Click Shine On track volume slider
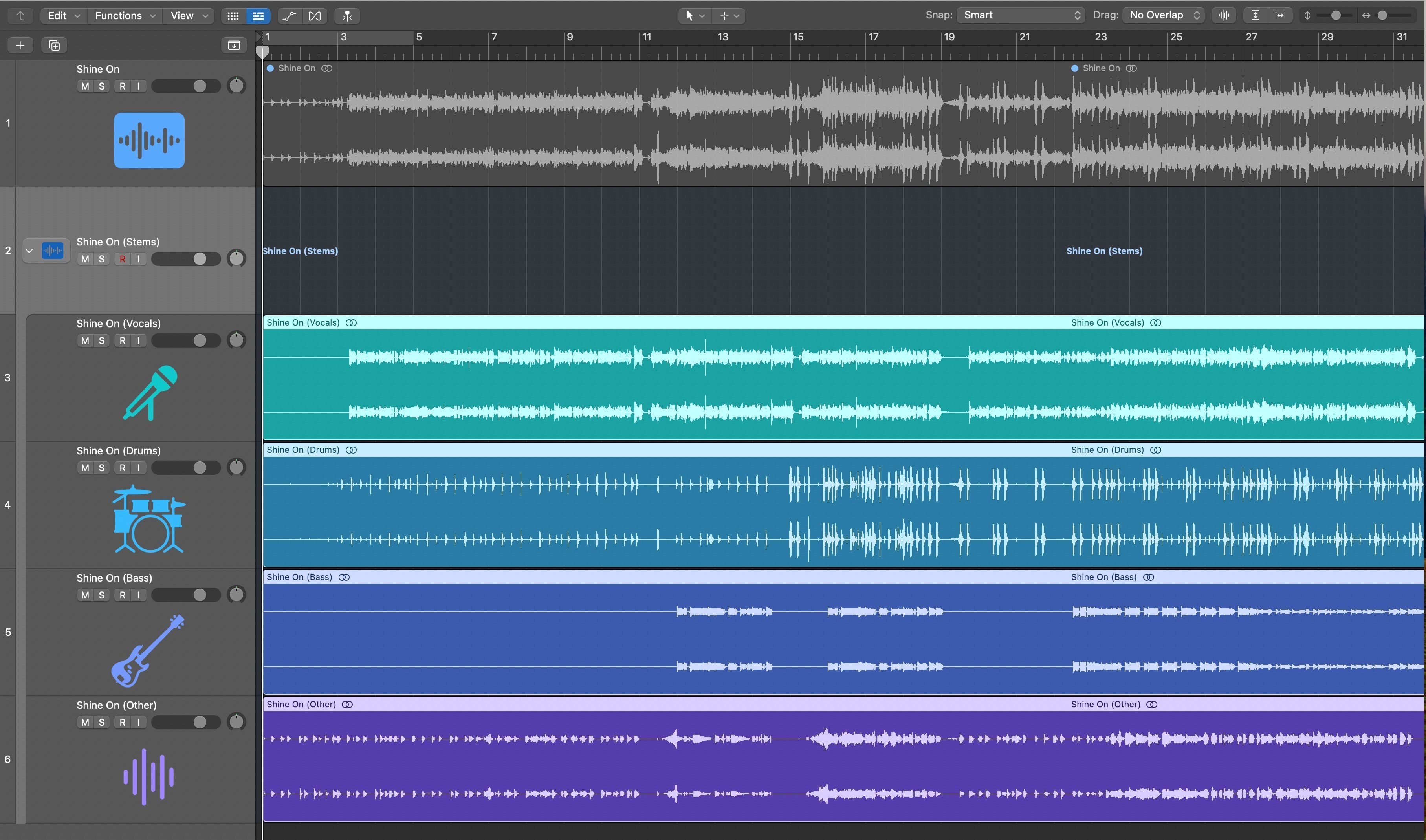The width and height of the screenshot is (1426, 840). pyautogui.click(x=186, y=86)
